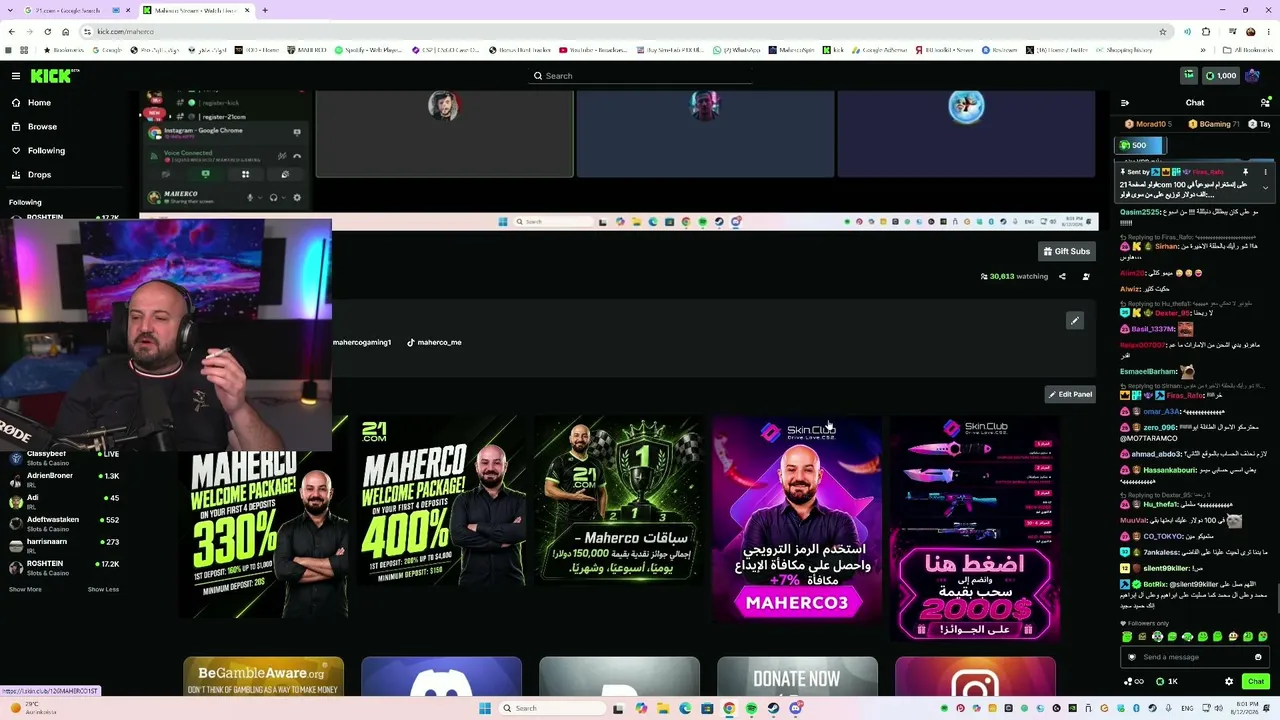Viewport: 1280px width, 720px height.
Task: Click the Qasim2525 username in chat
Action: coord(1140,212)
